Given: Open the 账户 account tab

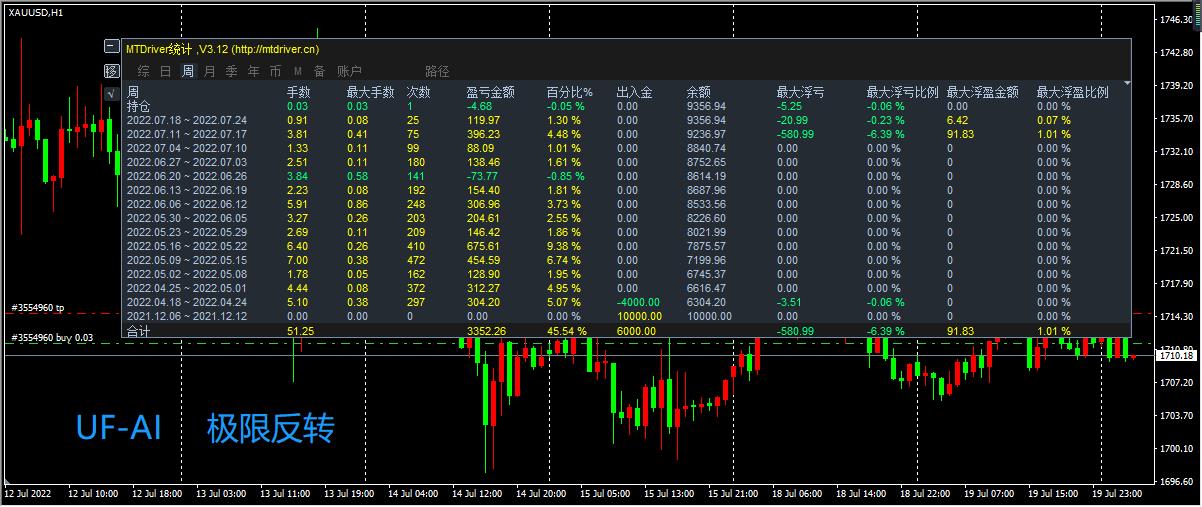Looking at the screenshot, I should [x=349, y=71].
